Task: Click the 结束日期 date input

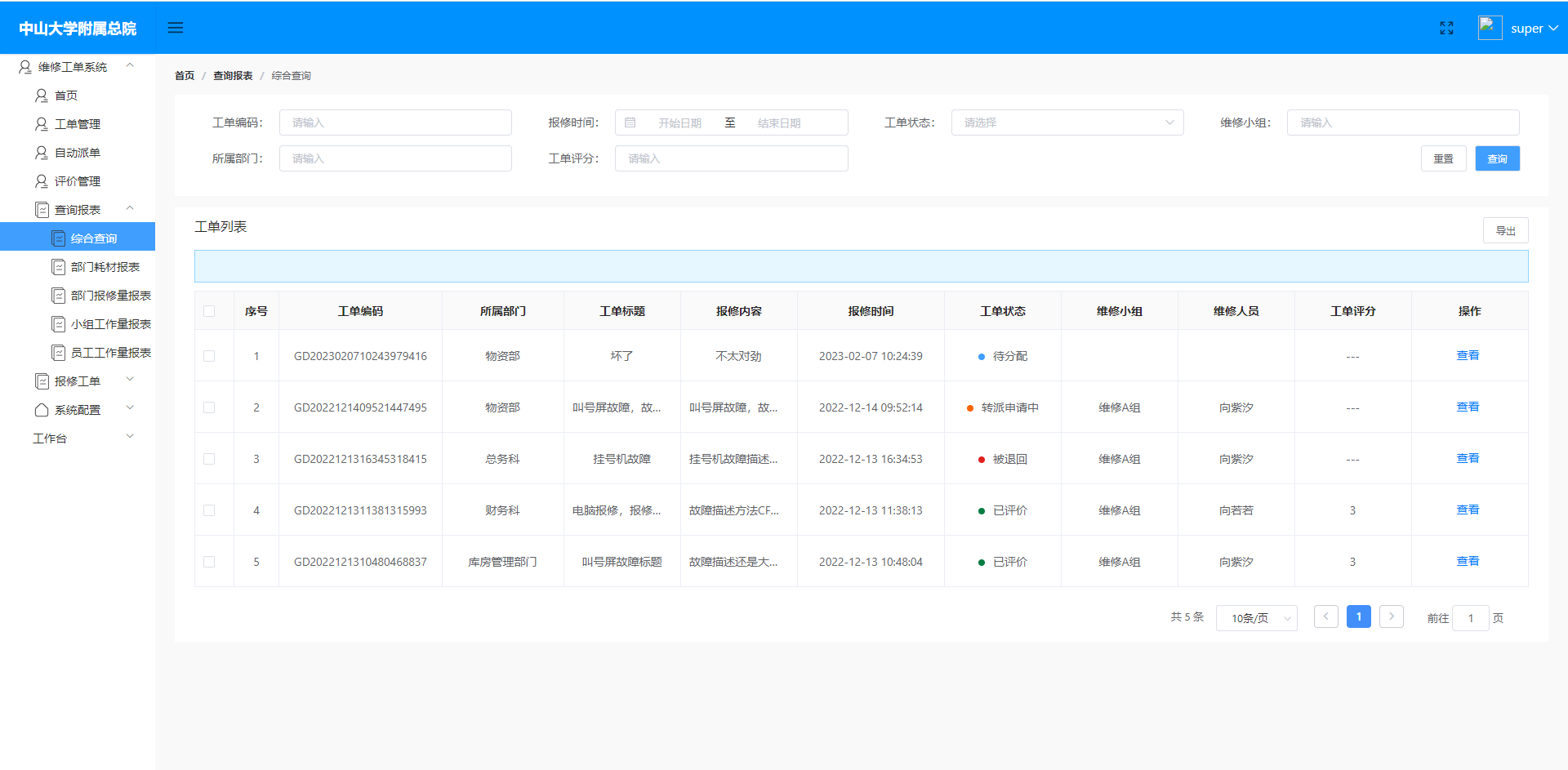Action: pos(779,123)
